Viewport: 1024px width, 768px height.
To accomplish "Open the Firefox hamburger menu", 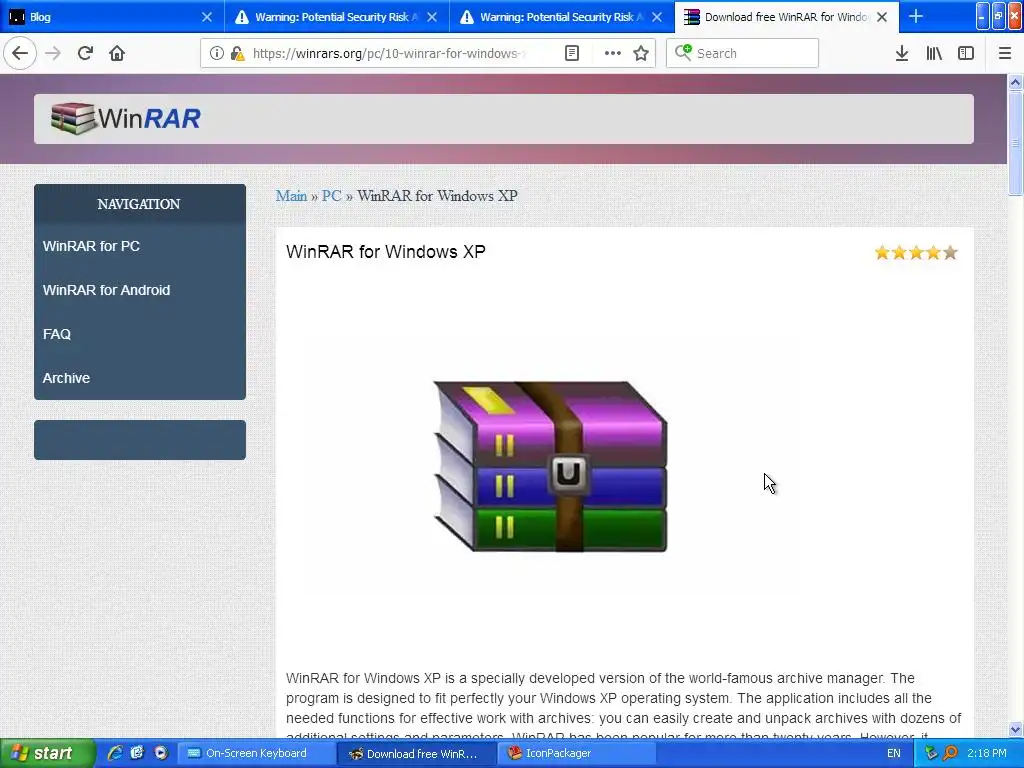I will point(1005,54).
